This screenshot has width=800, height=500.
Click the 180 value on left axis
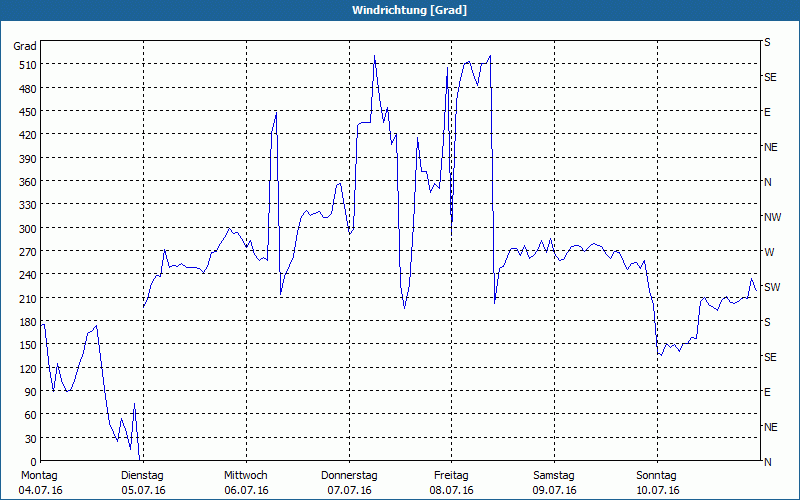(28, 322)
